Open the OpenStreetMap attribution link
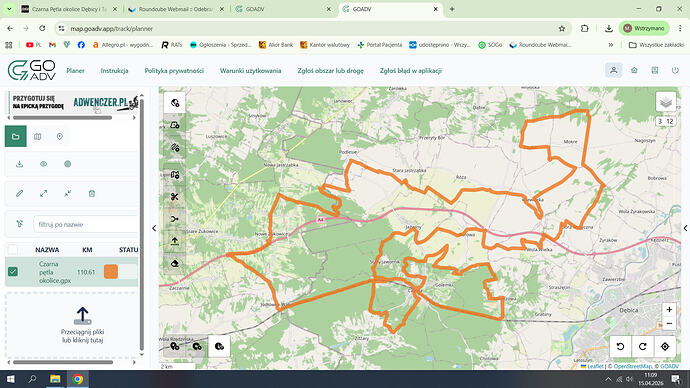Viewport: 690px width, 388px height. pyautogui.click(x=633, y=366)
